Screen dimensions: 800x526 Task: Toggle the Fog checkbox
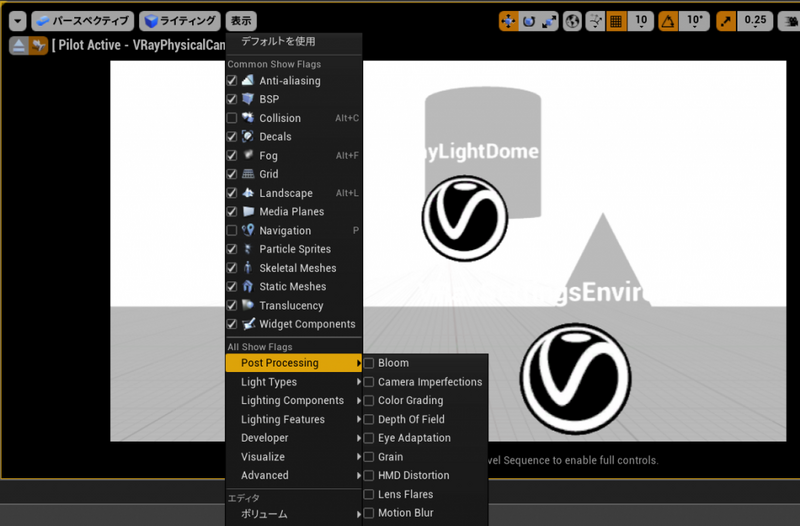point(232,155)
